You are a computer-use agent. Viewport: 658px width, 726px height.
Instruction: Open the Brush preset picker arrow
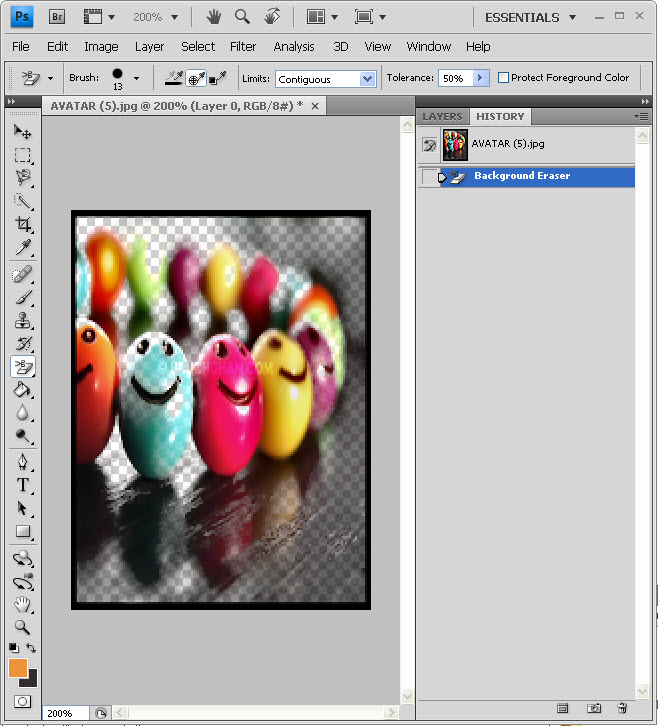pyautogui.click(x=136, y=78)
